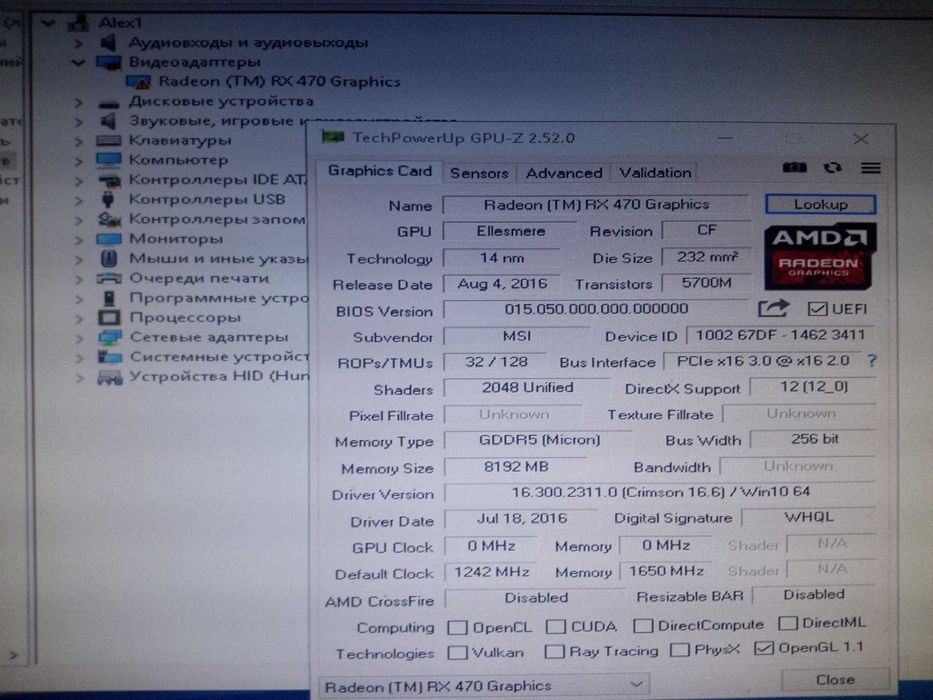
Task: Click the Процессоры icon
Action: pos(109,317)
